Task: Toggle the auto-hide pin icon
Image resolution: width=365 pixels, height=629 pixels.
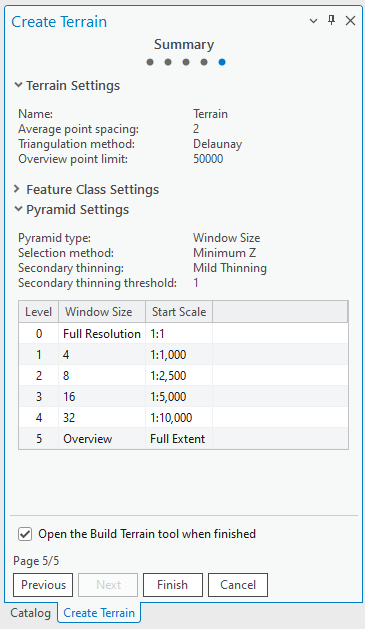Action: pyautogui.click(x=331, y=20)
